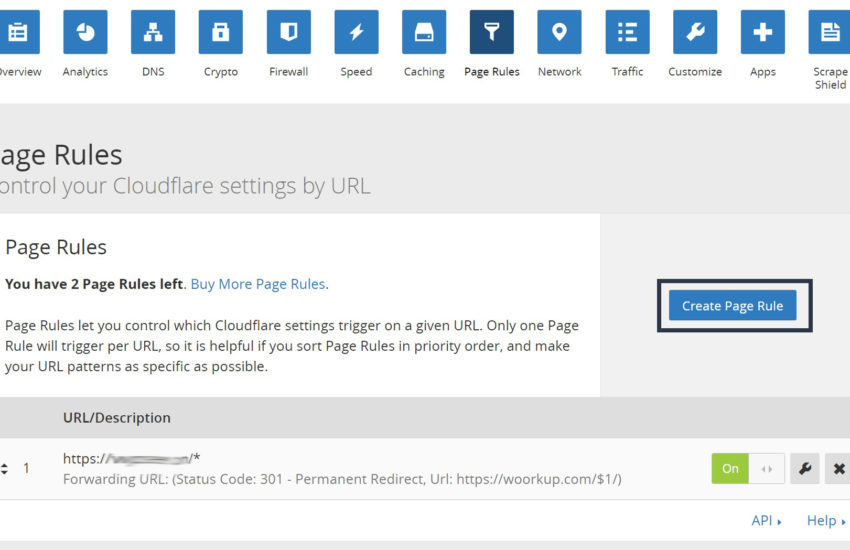Follow the Buy More Page Rules link
The width and height of the screenshot is (850, 550).
click(x=258, y=284)
